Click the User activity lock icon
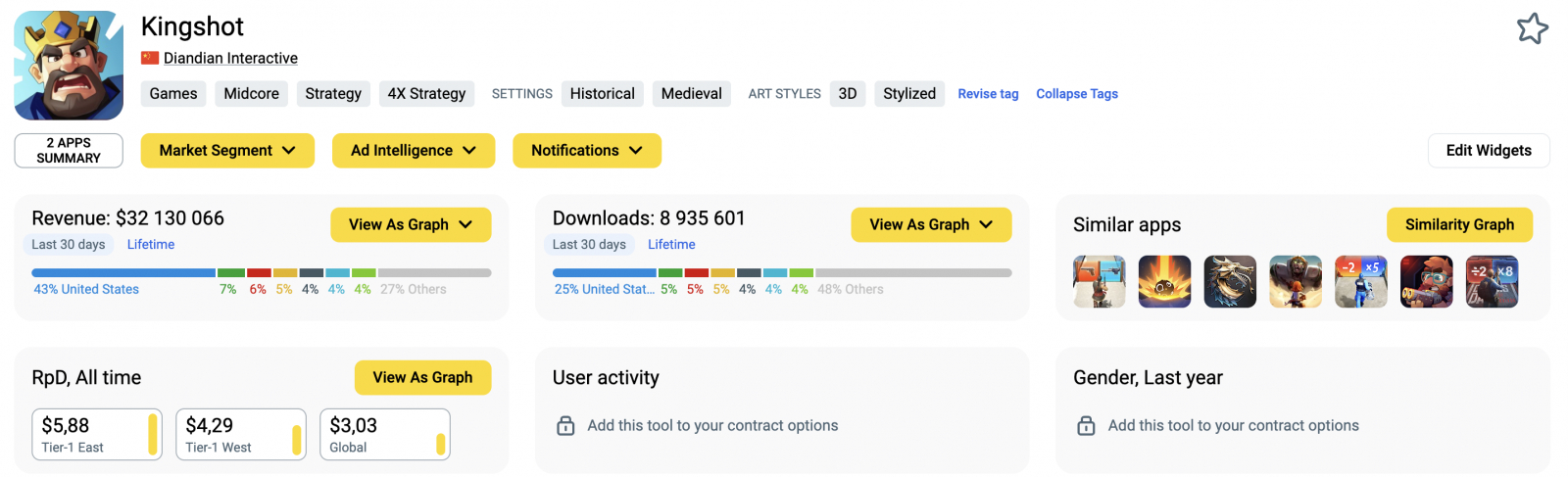 point(565,426)
